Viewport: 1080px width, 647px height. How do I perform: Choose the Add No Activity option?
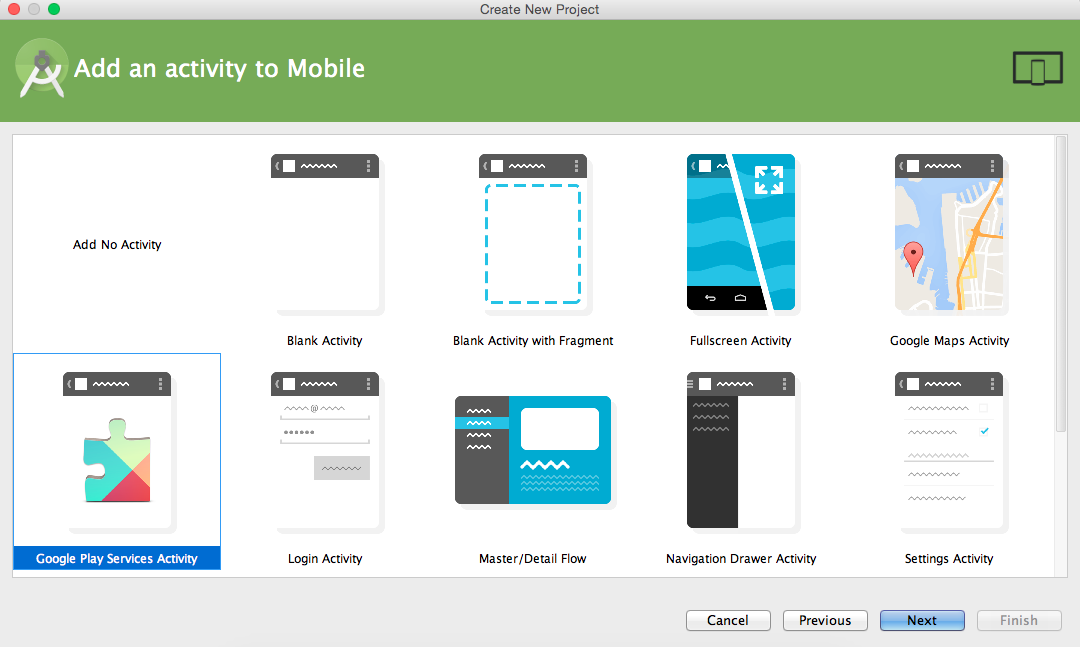[117, 245]
